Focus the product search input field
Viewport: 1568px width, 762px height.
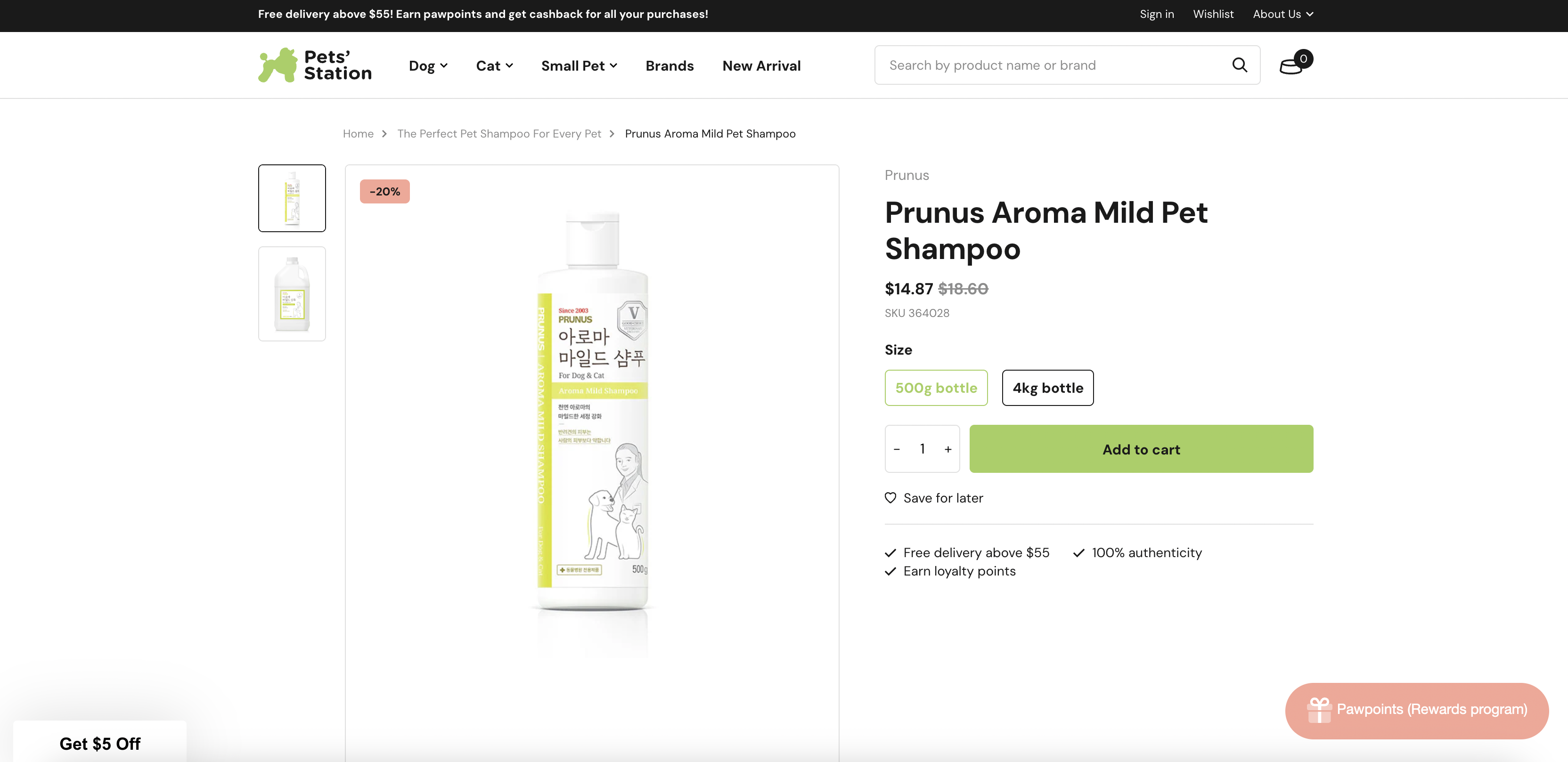1053,65
